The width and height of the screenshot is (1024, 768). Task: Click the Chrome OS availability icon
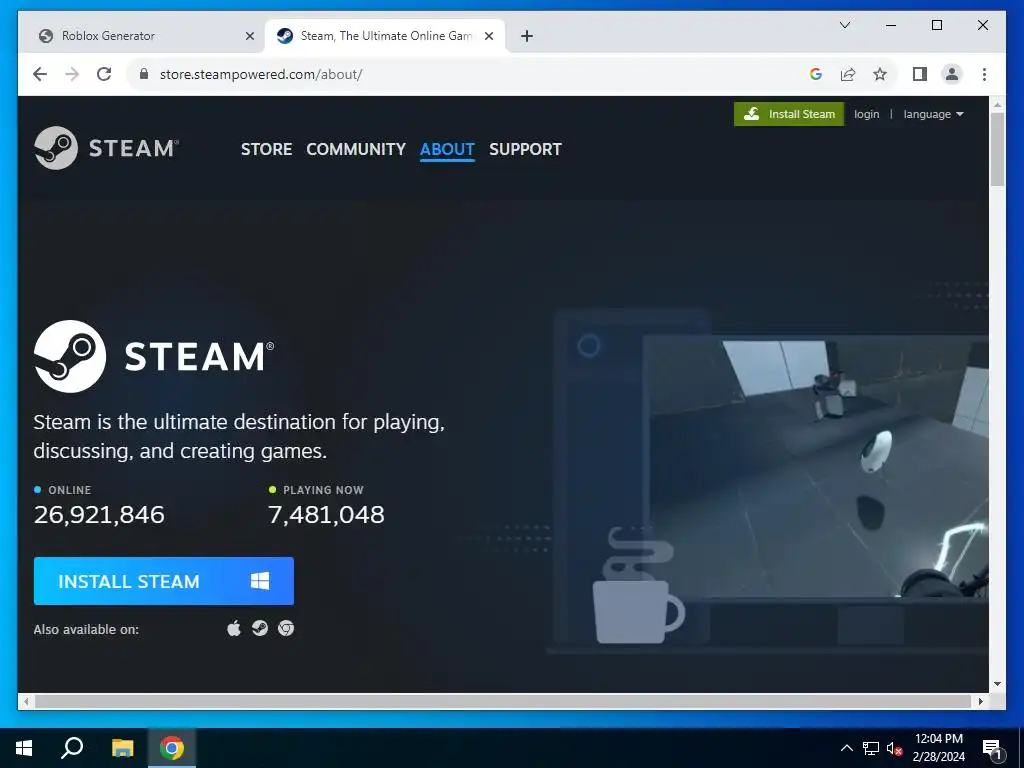click(286, 628)
